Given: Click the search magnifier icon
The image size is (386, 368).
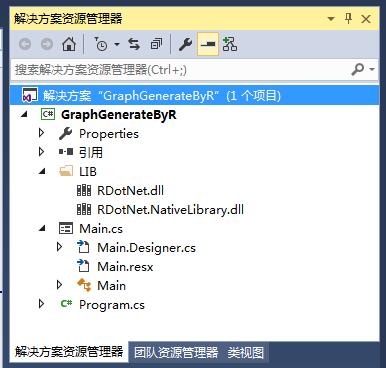Looking at the screenshot, I should 358,69.
